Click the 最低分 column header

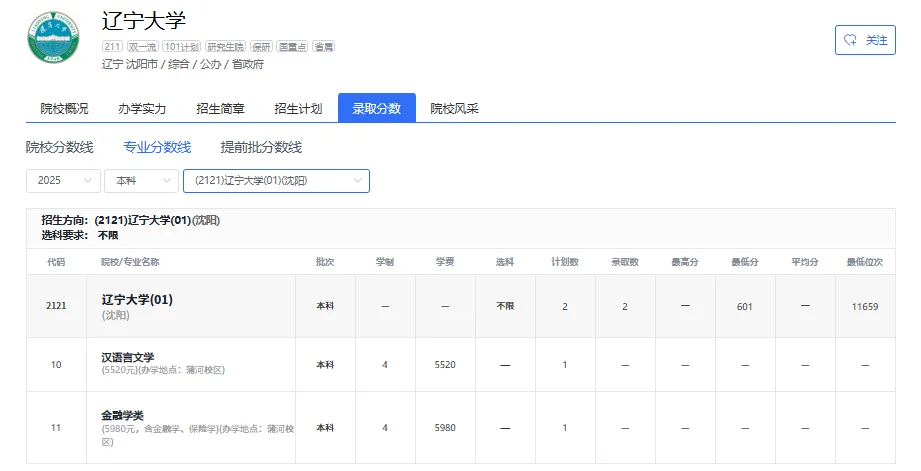pos(745,262)
